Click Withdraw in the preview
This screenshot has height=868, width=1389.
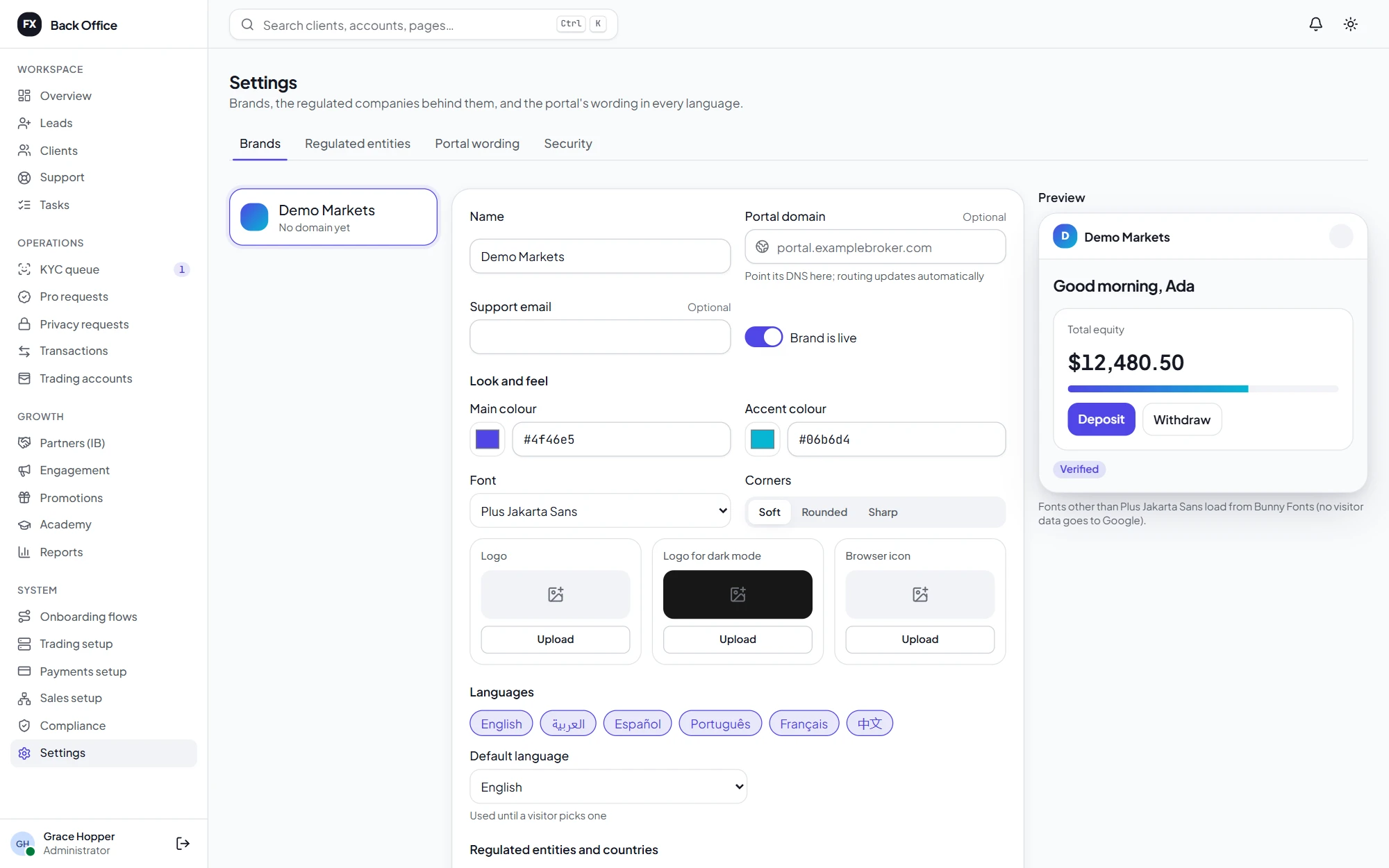coord(1182,419)
